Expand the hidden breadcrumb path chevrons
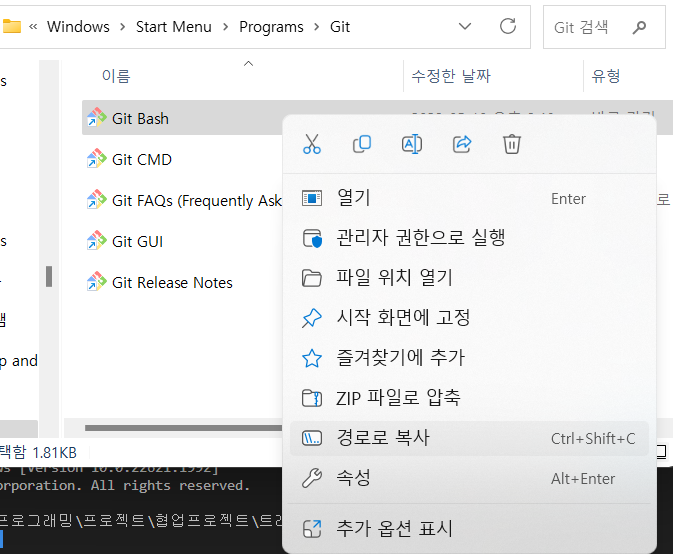Screen dimensions: 673x554 point(33,27)
